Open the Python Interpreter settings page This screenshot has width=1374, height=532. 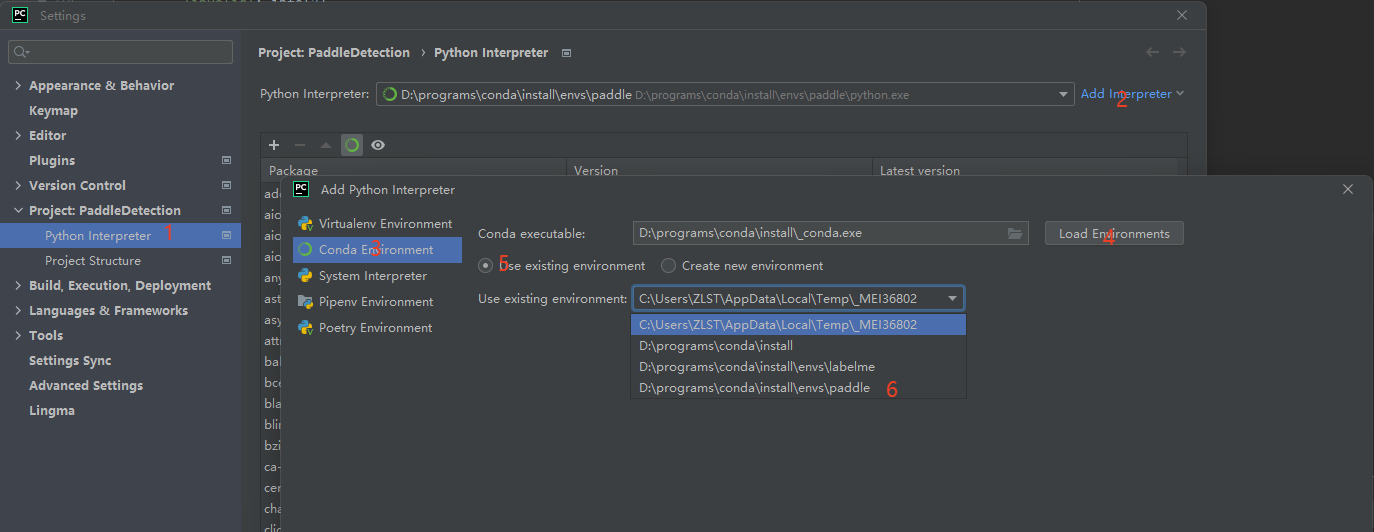(x=98, y=236)
